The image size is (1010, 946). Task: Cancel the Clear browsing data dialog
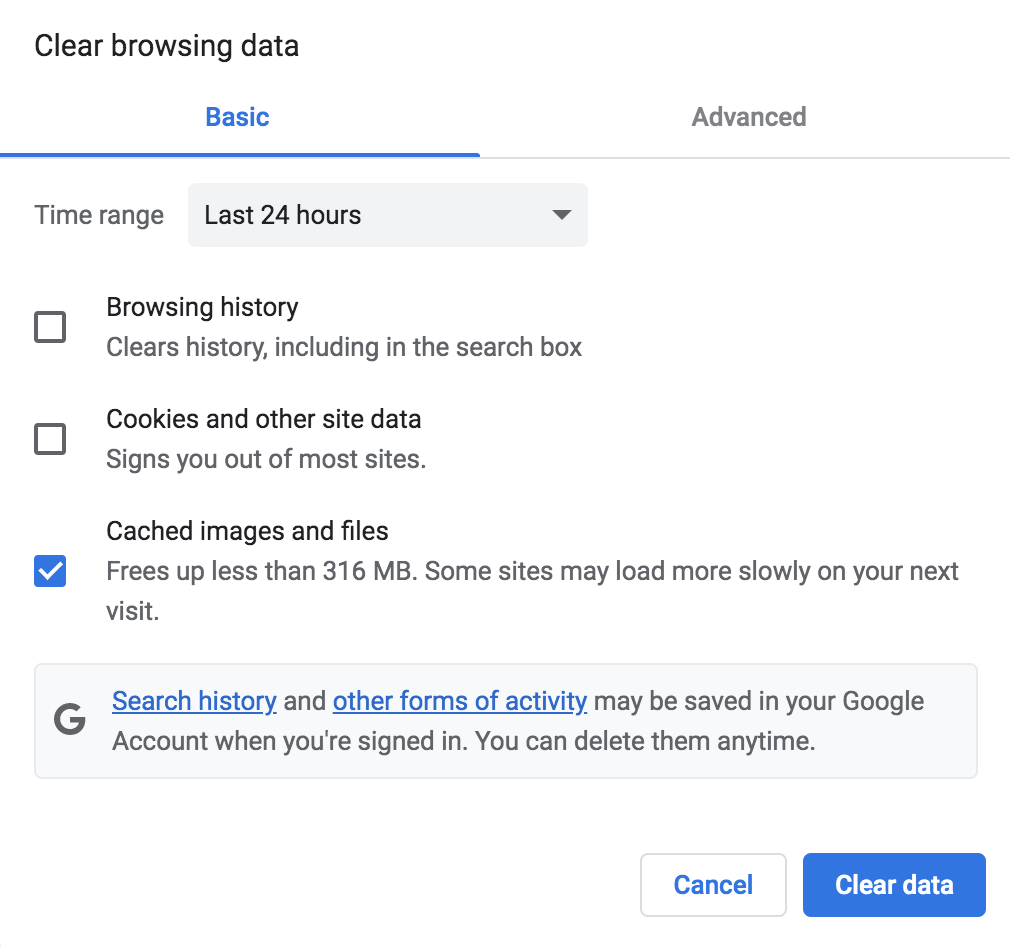(713, 884)
